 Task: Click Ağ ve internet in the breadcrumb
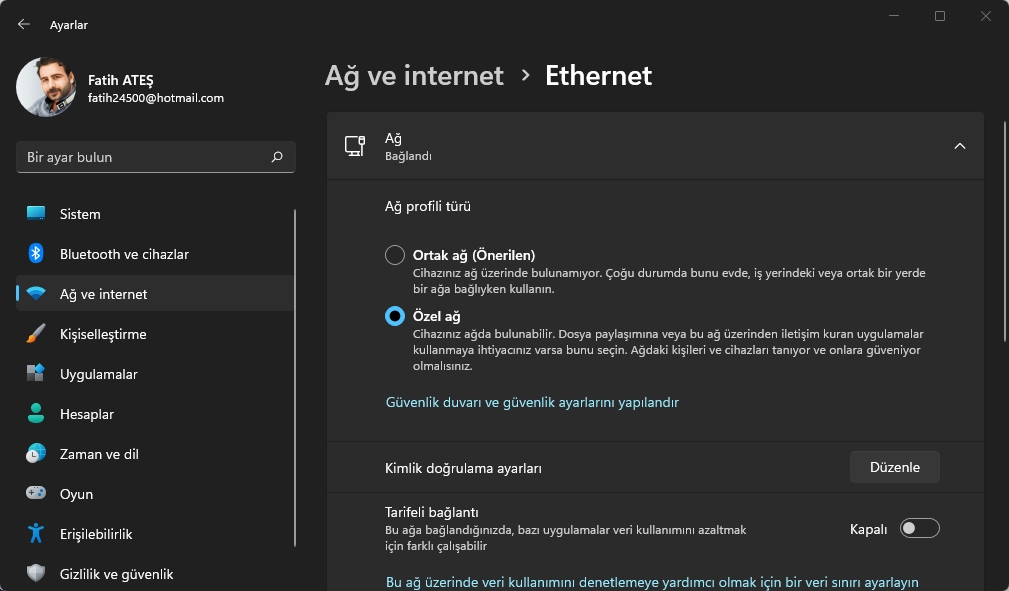pyautogui.click(x=415, y=75)
